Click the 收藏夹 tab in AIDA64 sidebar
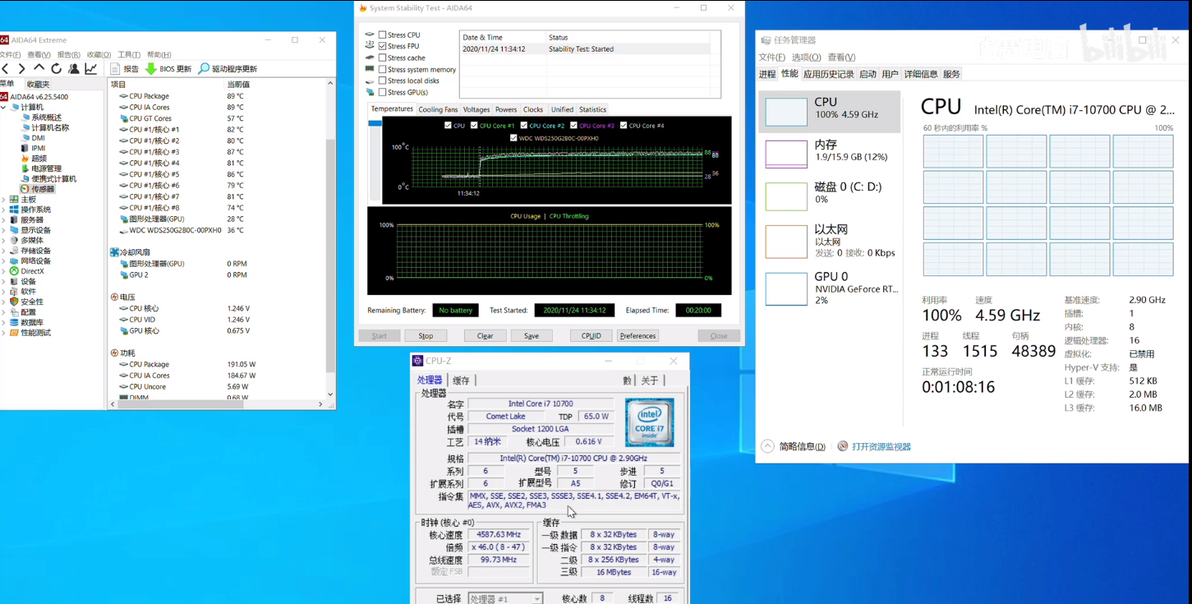 point(37,84)
